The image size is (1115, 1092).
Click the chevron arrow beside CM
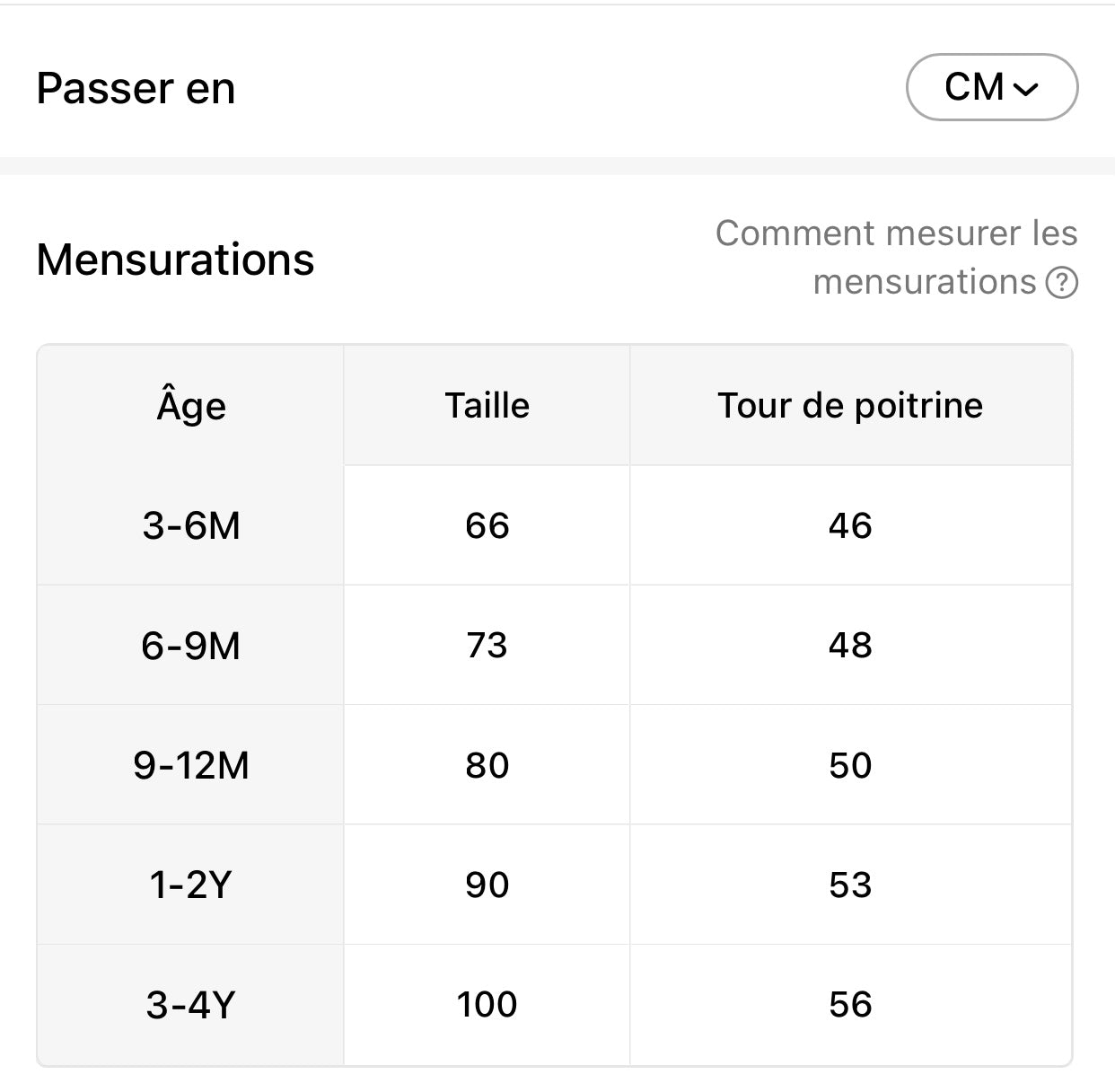[1025, 89]
